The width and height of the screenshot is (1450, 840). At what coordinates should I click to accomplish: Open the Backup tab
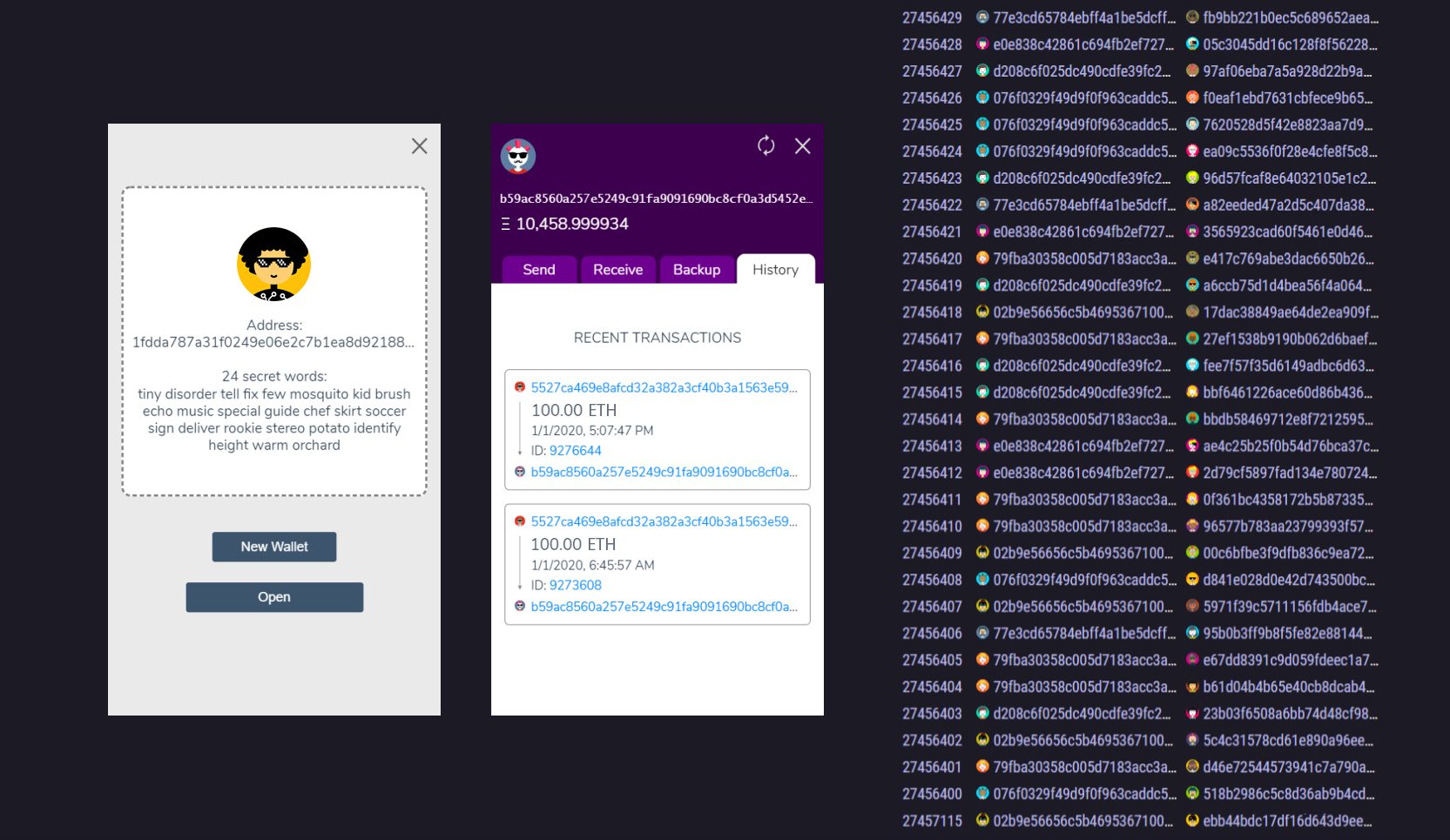pyautogui.click(x=697, y=270)
